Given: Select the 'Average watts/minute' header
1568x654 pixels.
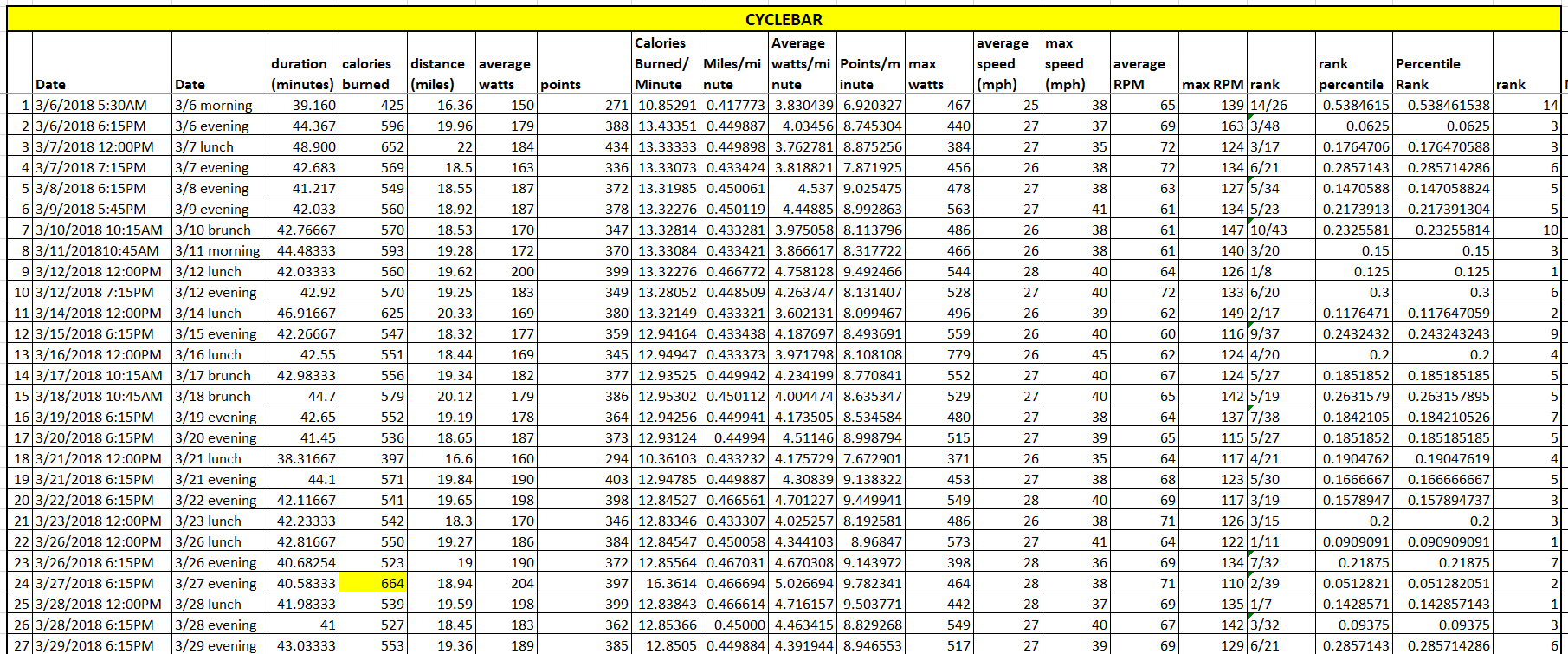Looking at the screenshot, I should pos(802,62).
